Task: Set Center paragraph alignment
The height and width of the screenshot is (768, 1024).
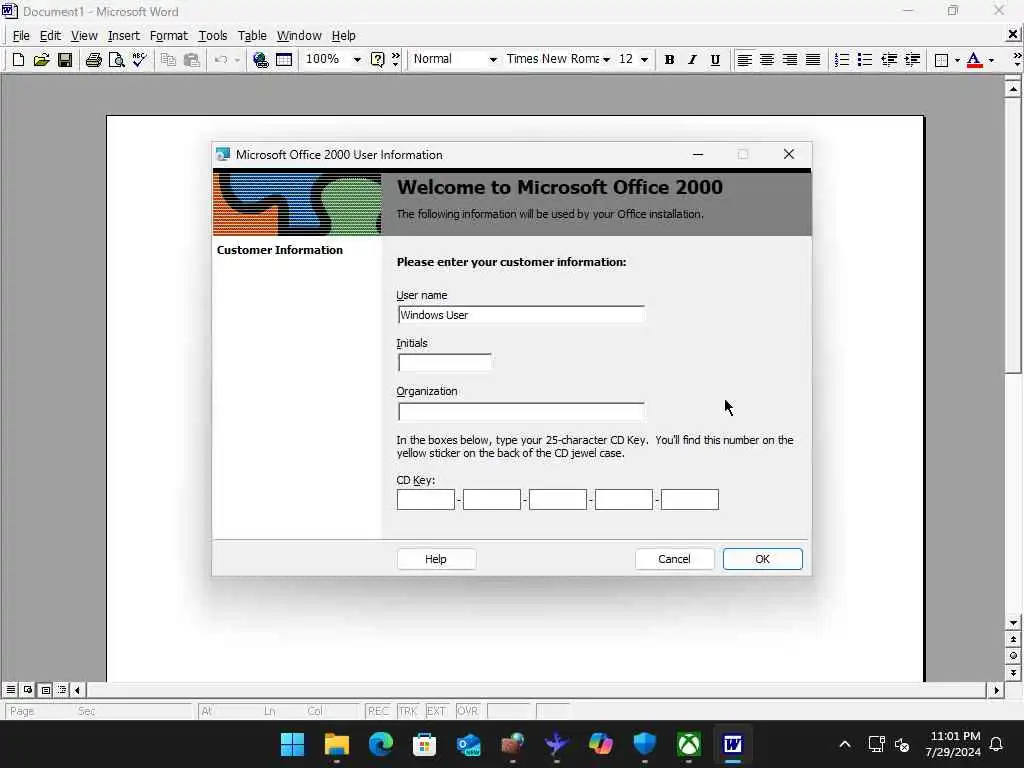Action: [x=767, y=60]
